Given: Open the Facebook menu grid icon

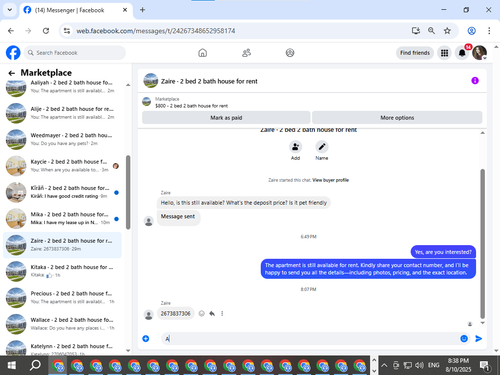Looking at the screenshot, I should click(444, 53).
